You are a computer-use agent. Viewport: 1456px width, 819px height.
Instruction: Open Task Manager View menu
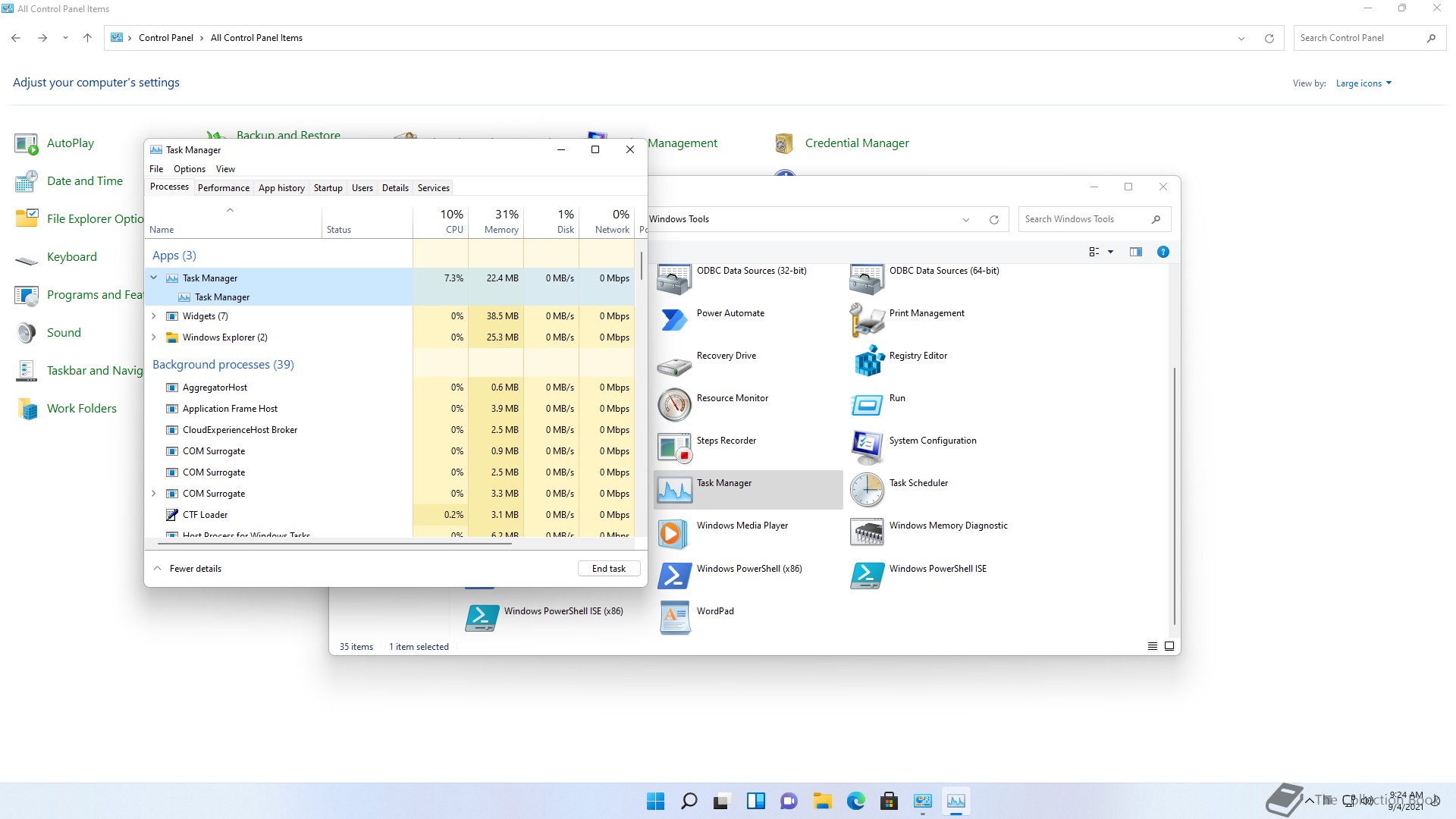point(225,169)
